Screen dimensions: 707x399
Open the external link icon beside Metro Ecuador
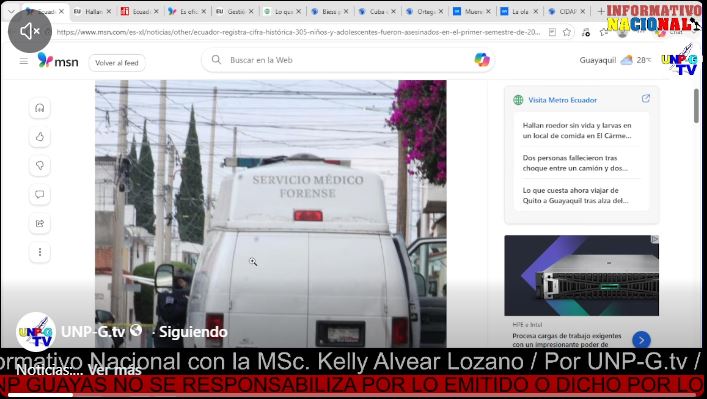point(646,98)
